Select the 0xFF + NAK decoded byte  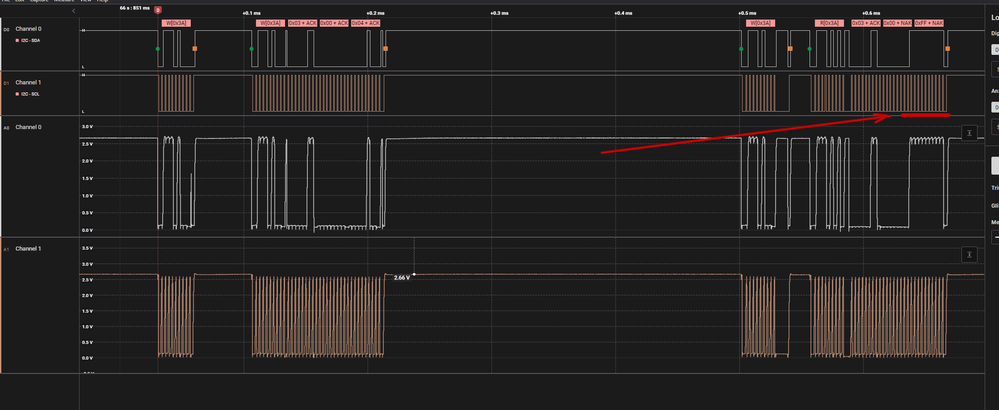tap(929, 23)
